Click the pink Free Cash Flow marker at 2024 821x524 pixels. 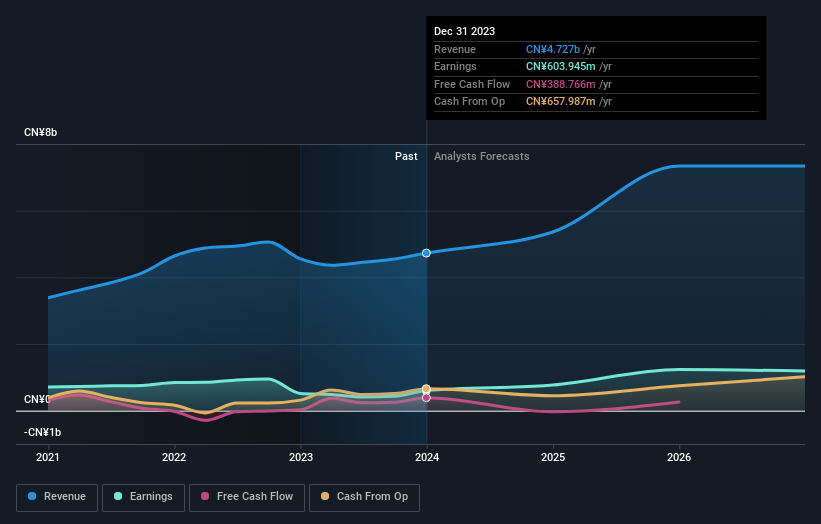427,398
